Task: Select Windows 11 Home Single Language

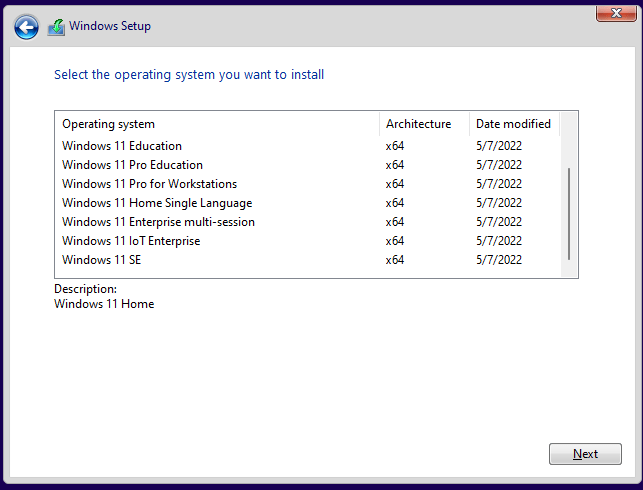Action: coord(156,203)
